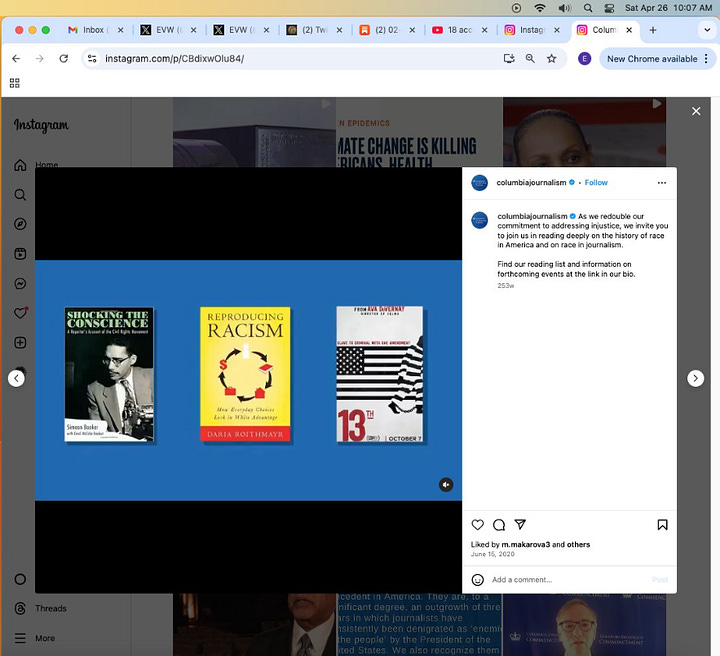The width and height of the screenshot is (720, 656).
Task: Open Notifications heart in sidebar
Action: [x=20, y=313]
